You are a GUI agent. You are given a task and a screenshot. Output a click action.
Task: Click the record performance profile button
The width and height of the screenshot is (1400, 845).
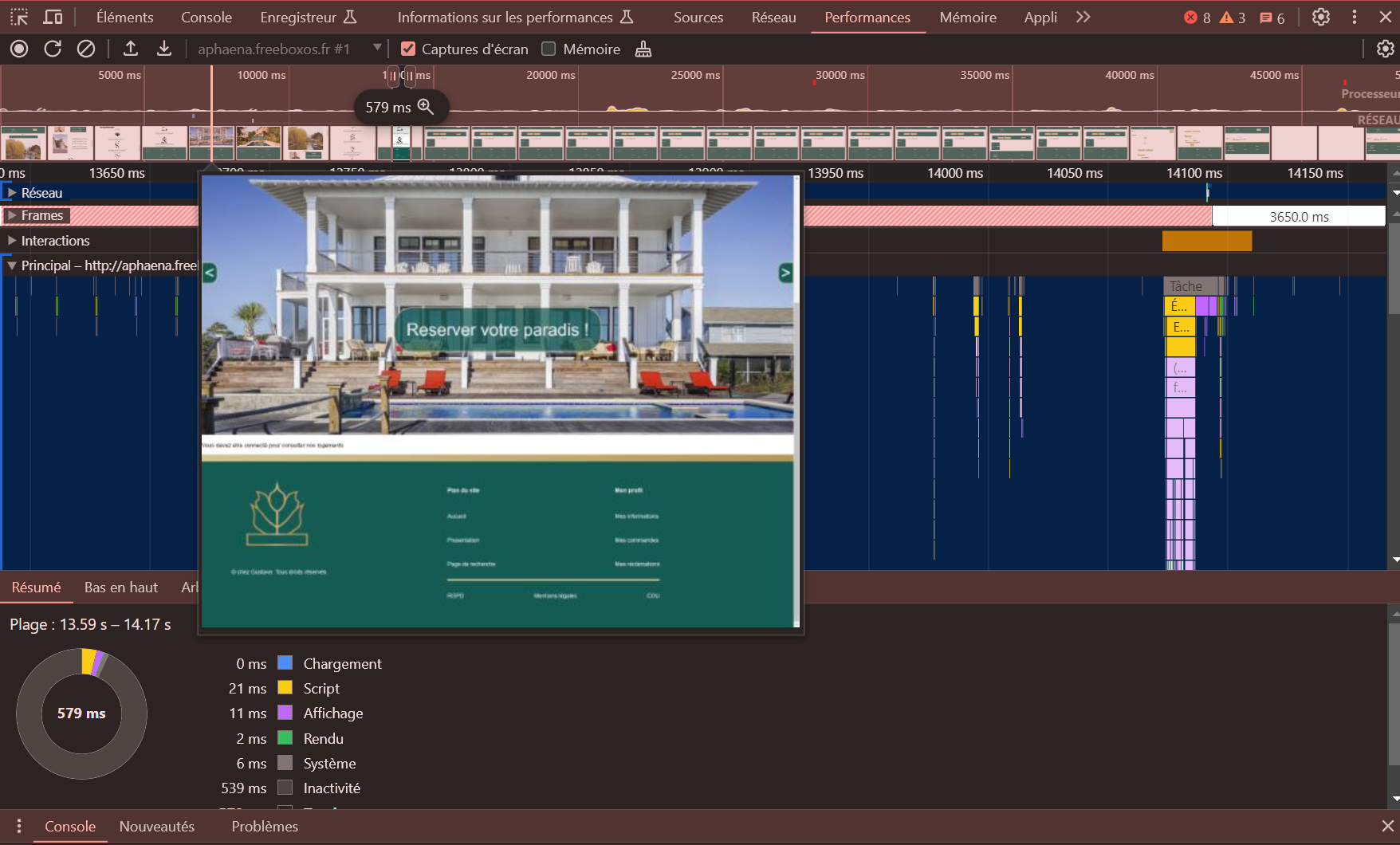point(19,49)
